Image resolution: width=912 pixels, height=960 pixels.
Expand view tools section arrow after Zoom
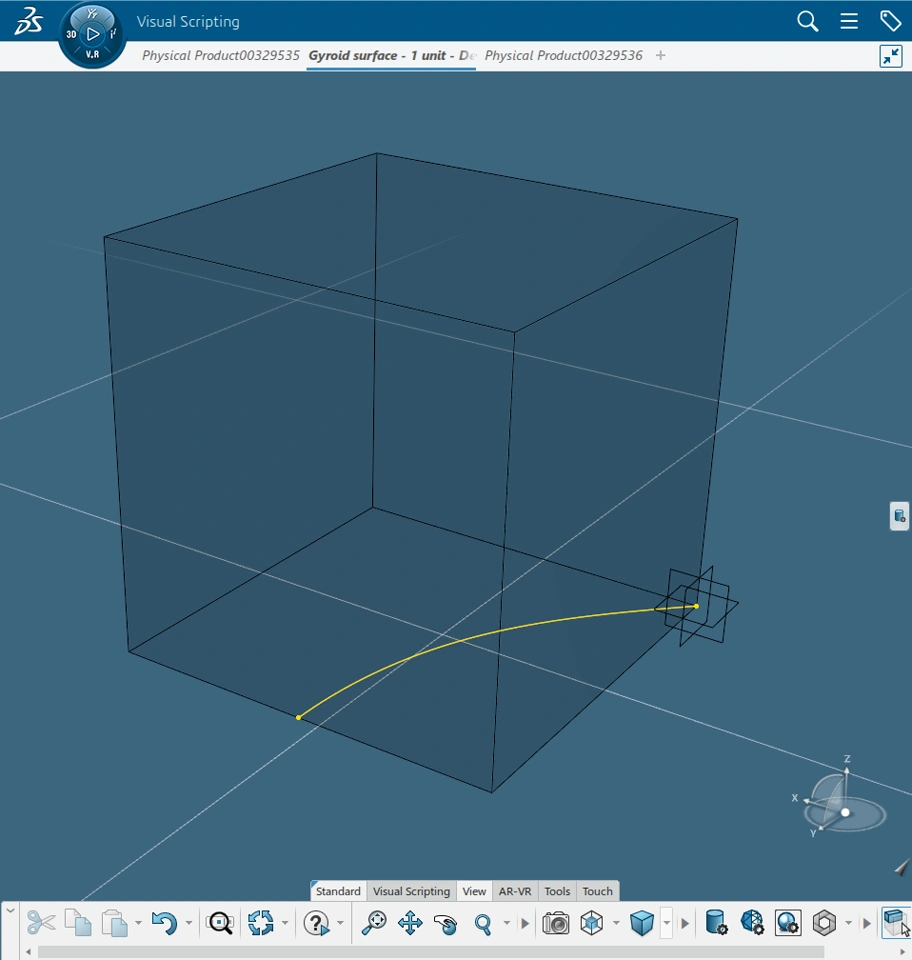[x=525, y=923]
